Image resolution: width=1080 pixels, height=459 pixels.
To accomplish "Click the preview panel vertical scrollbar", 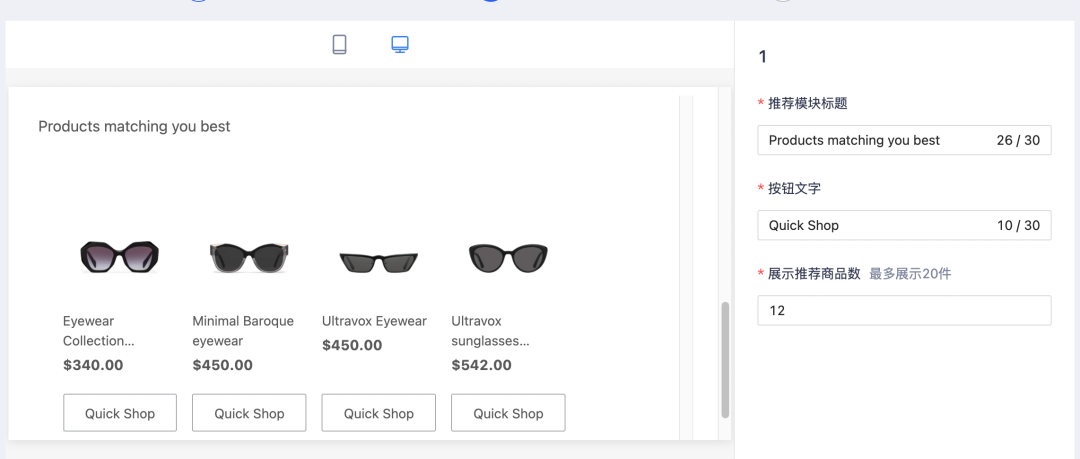I will tap(725, 360).
